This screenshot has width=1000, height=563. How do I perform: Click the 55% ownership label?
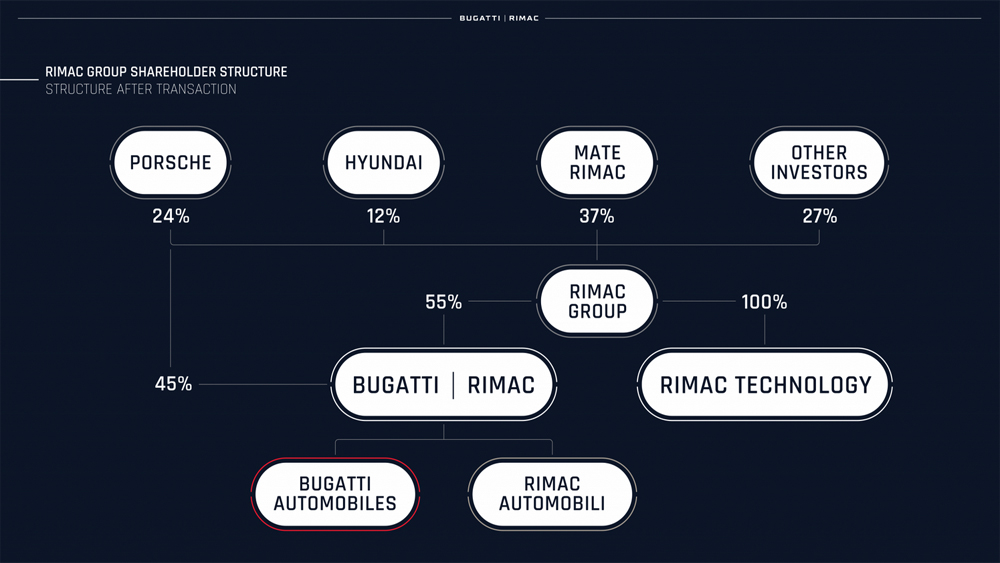click(443, 302)
